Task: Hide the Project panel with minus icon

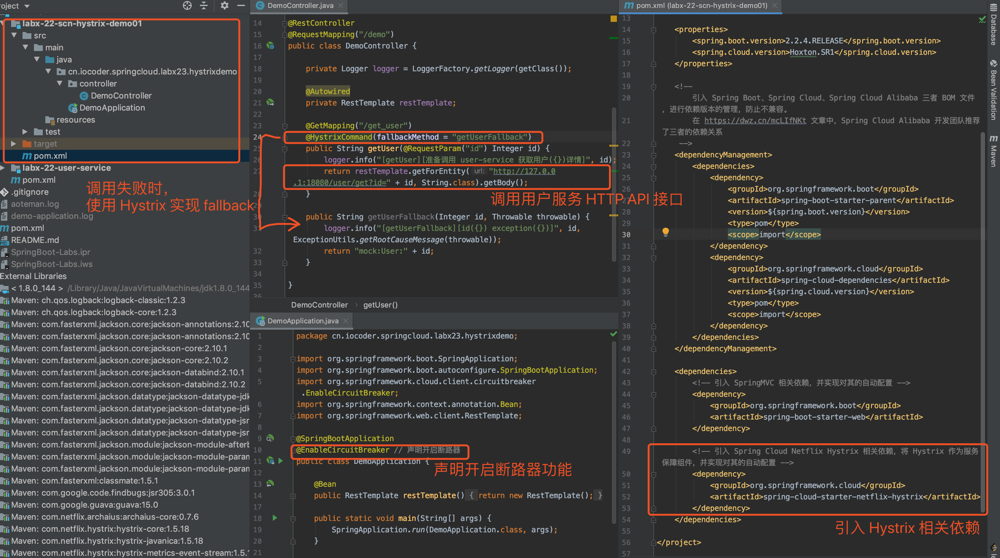Action: [241, 5]
